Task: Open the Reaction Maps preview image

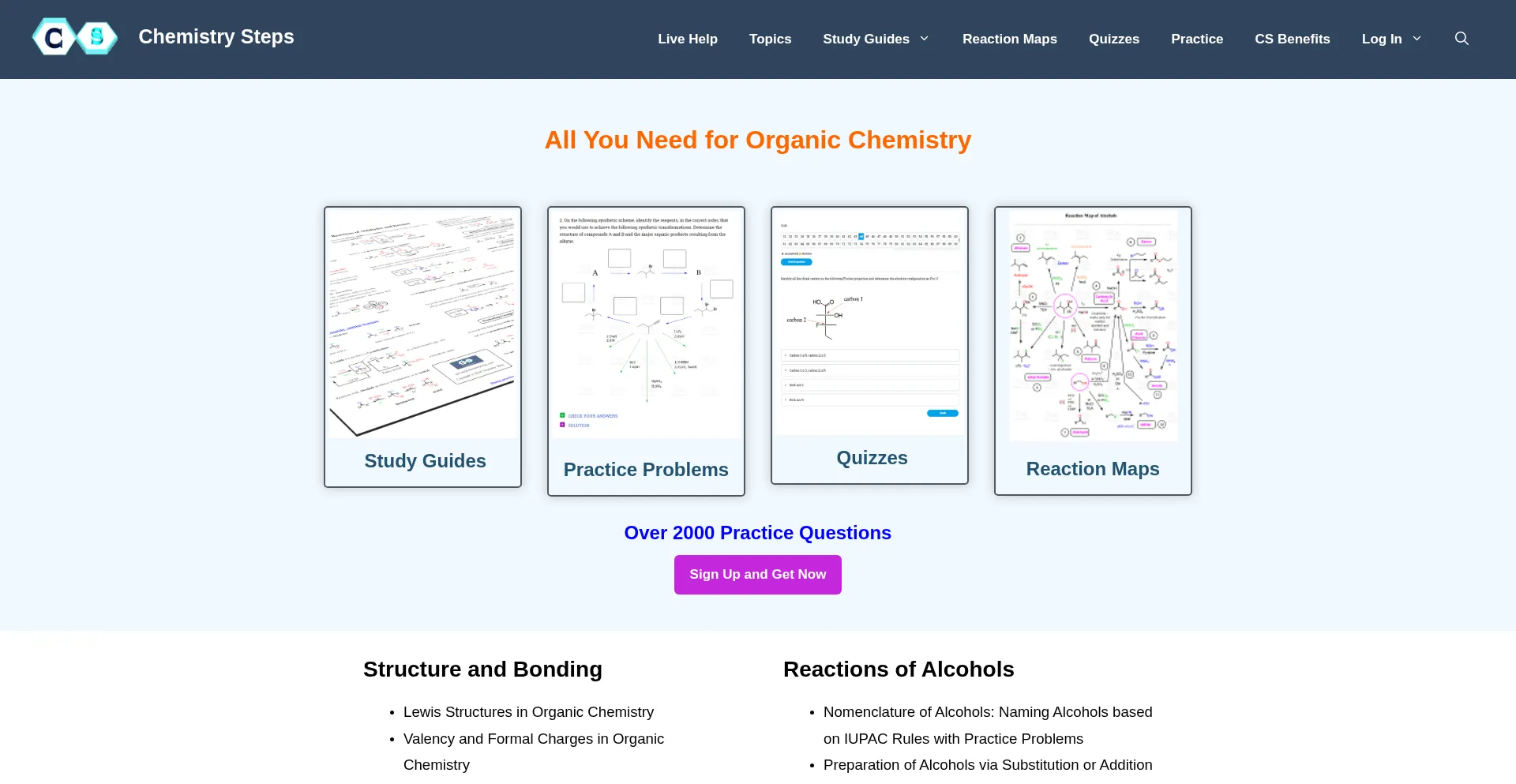Action: [x=1093, y=325]
